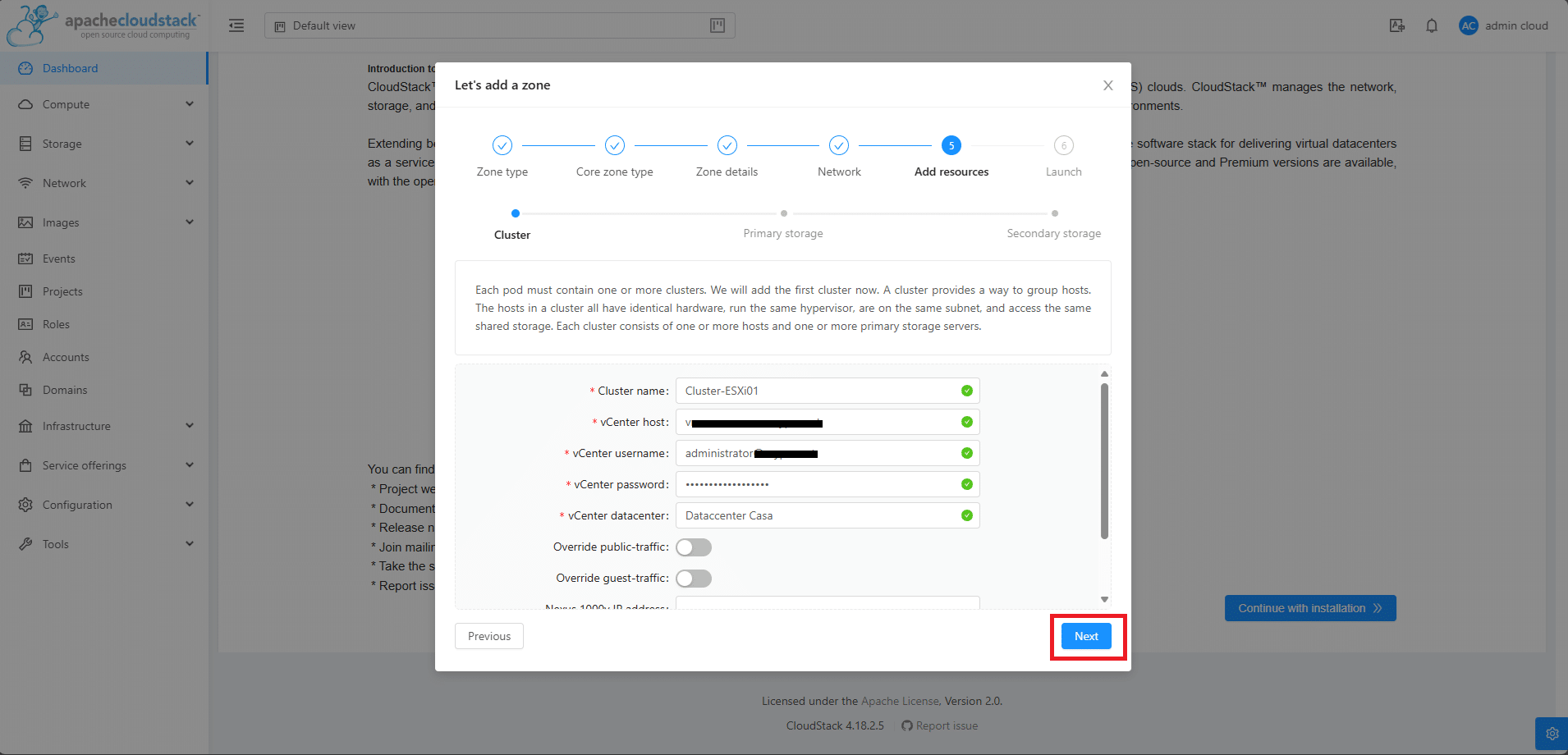This screenshot has width=1568, height=755.
Task: Click the Events calendar icon
Action: pos(25,259)
